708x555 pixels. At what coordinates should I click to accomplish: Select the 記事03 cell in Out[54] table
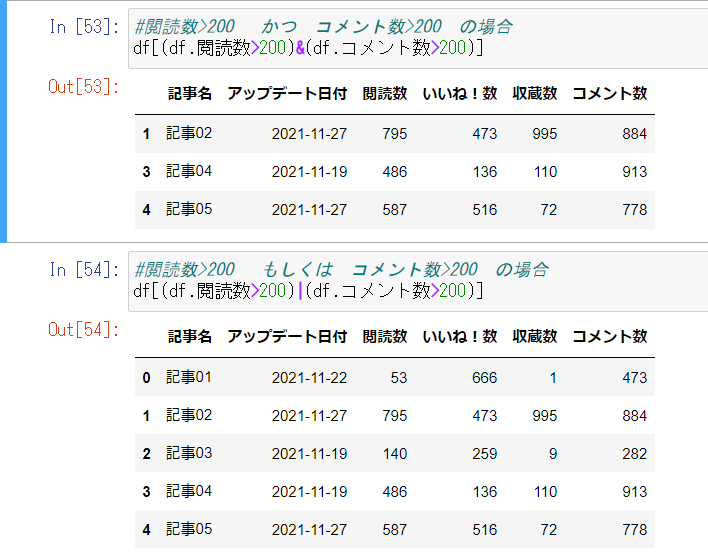coord(189,454)
